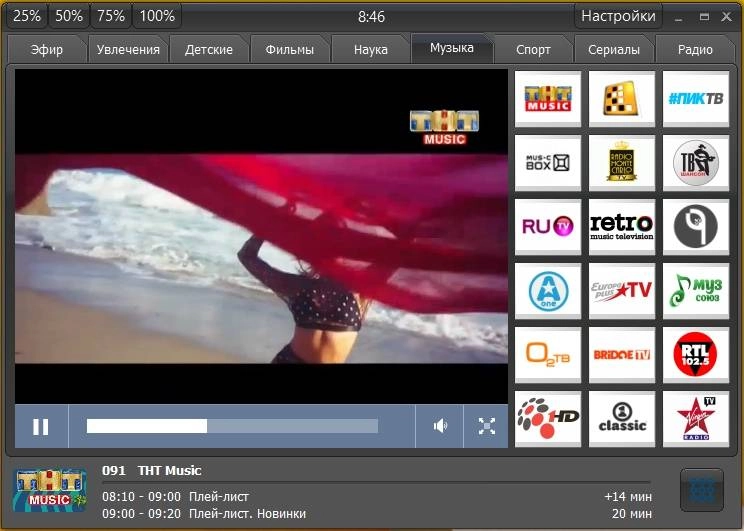The width and height of the screenshot is (744, 531).
Task: Set window size to 50%
Action: pos(69,16)
